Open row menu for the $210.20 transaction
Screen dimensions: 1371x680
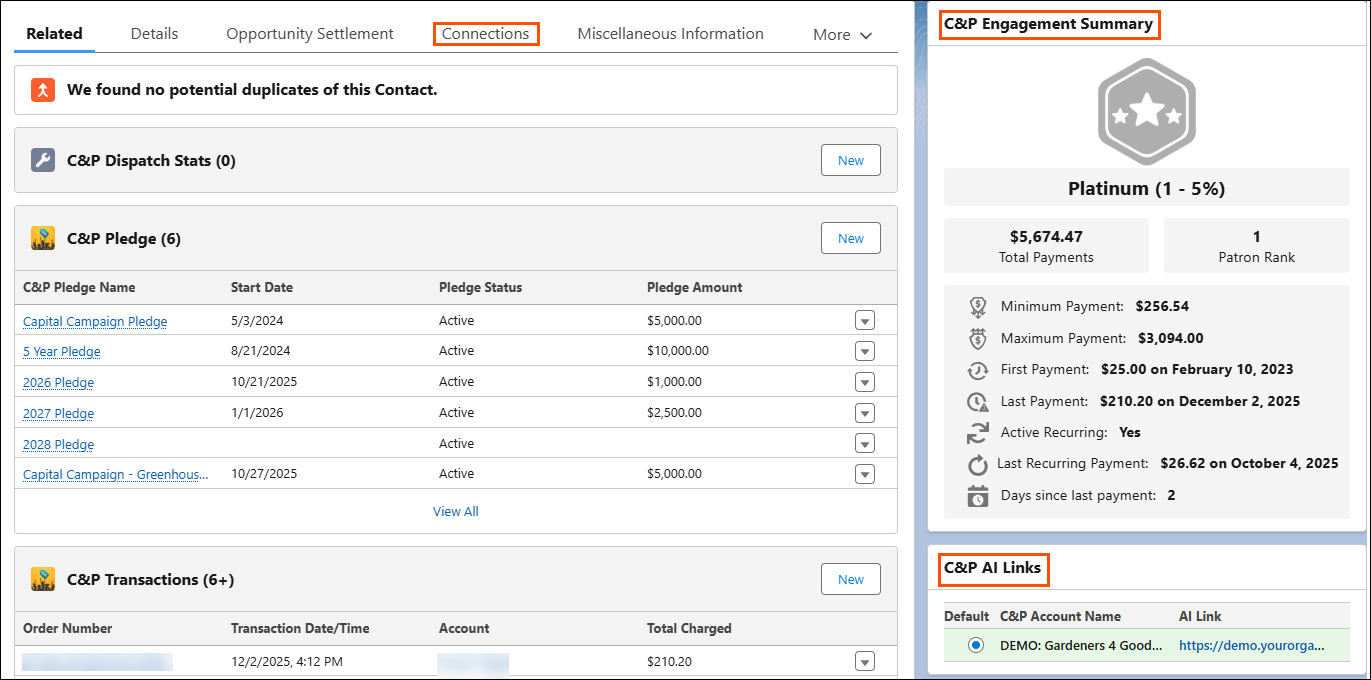click(x=865, y=662)
